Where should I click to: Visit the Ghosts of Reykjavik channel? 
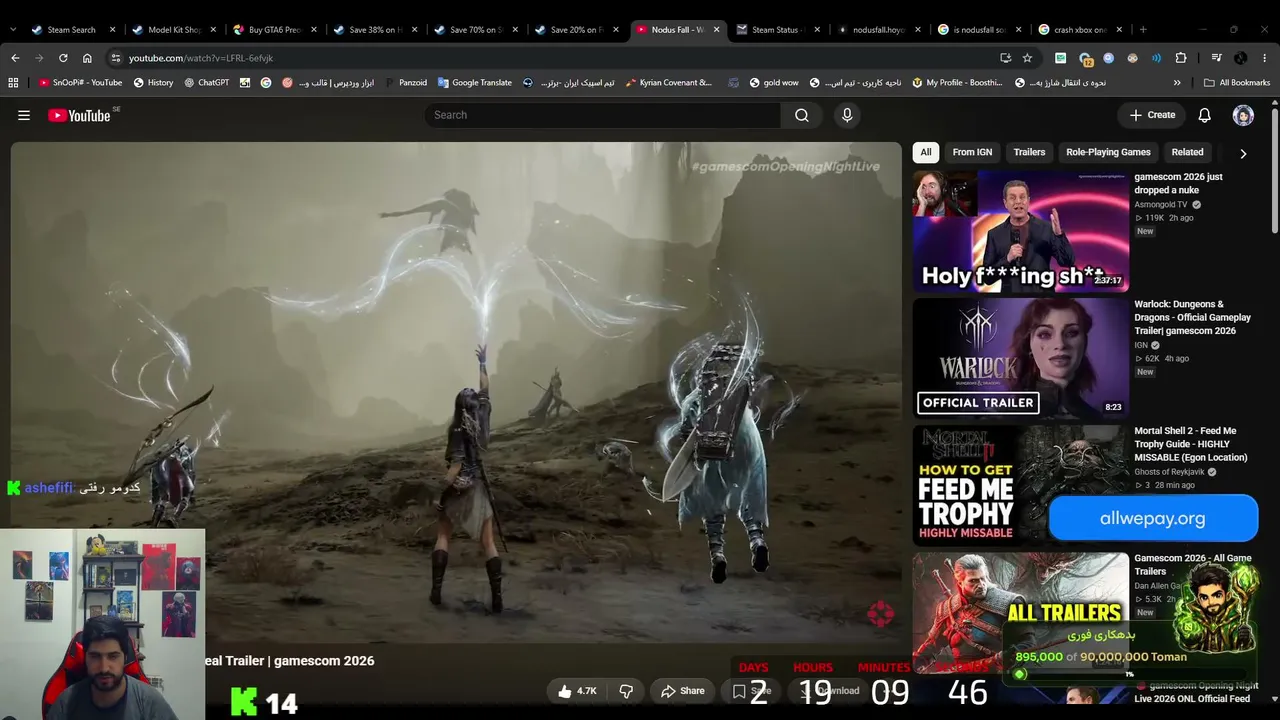click(x=1169, y=472)
